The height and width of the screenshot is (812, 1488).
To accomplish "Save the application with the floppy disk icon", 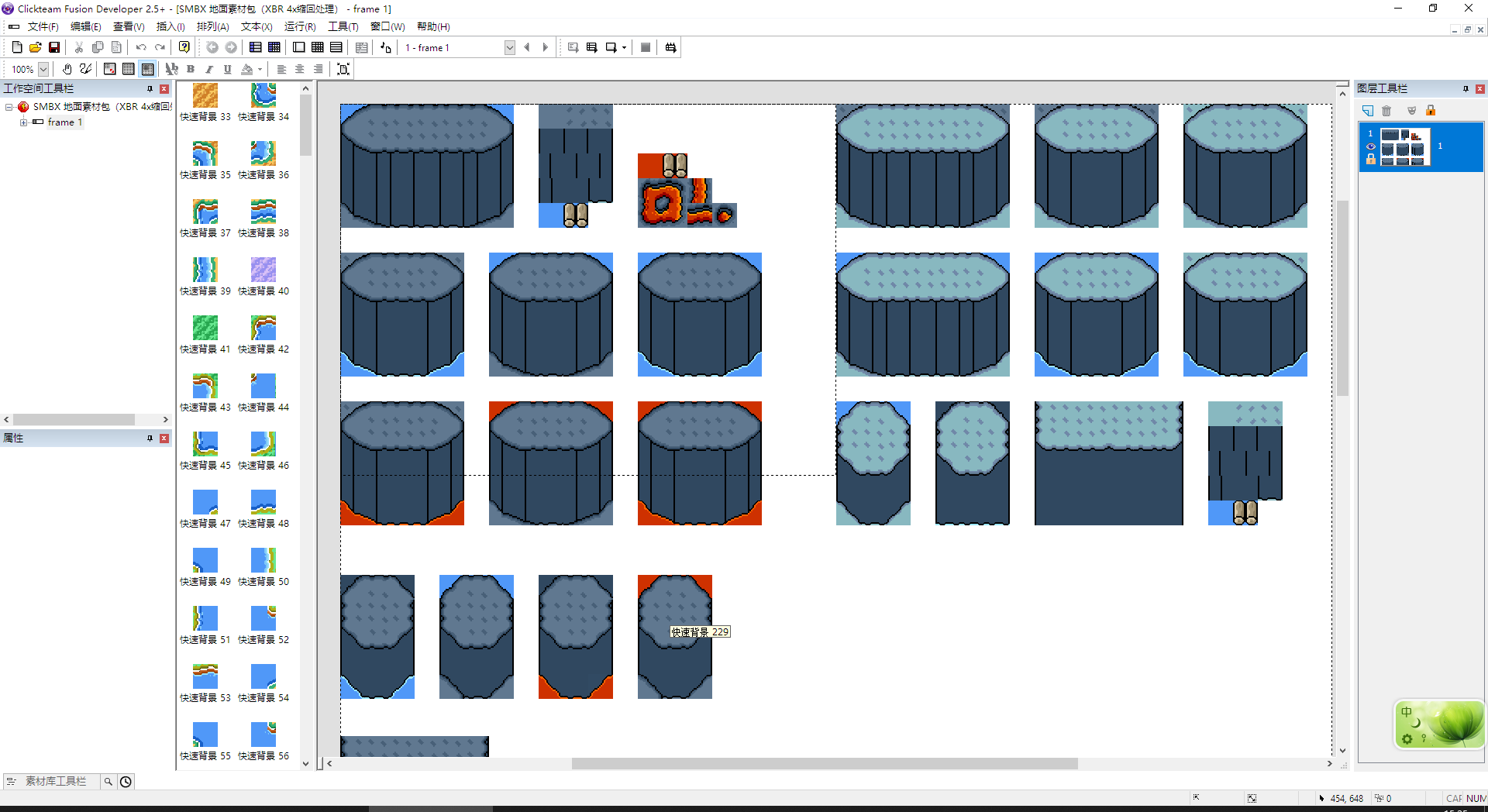I will click(54, 47).
